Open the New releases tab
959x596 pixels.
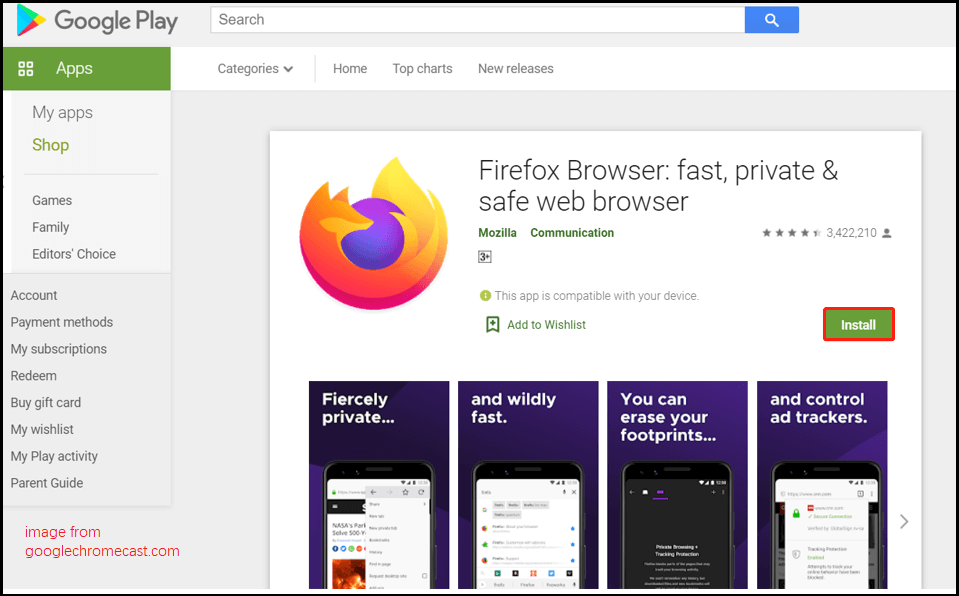click(515, 68)
